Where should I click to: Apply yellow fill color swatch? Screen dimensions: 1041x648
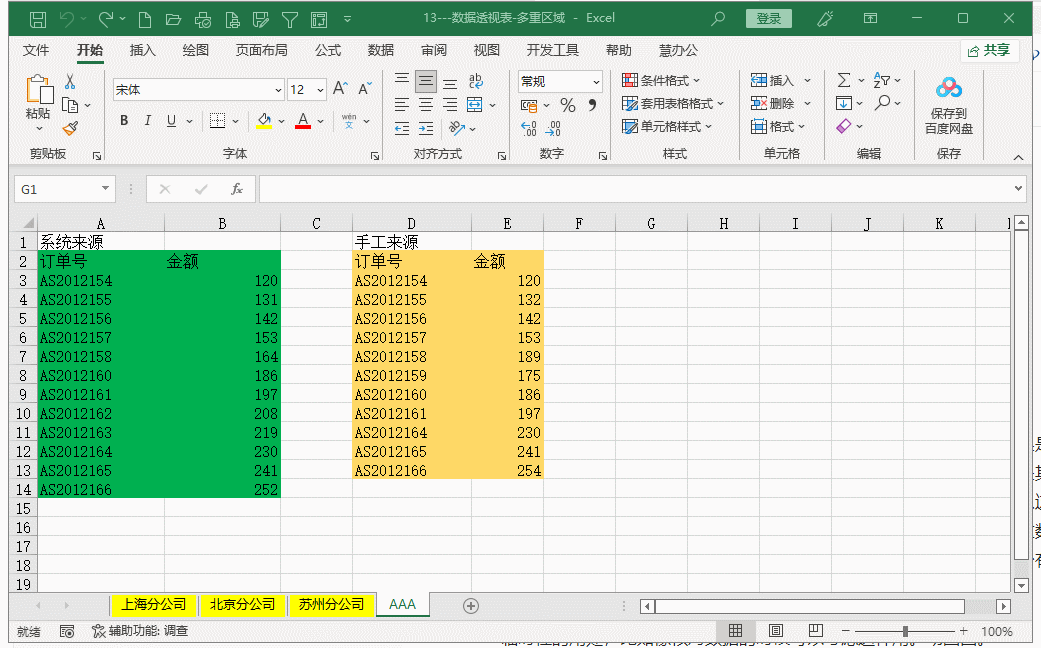pos(264,121)
